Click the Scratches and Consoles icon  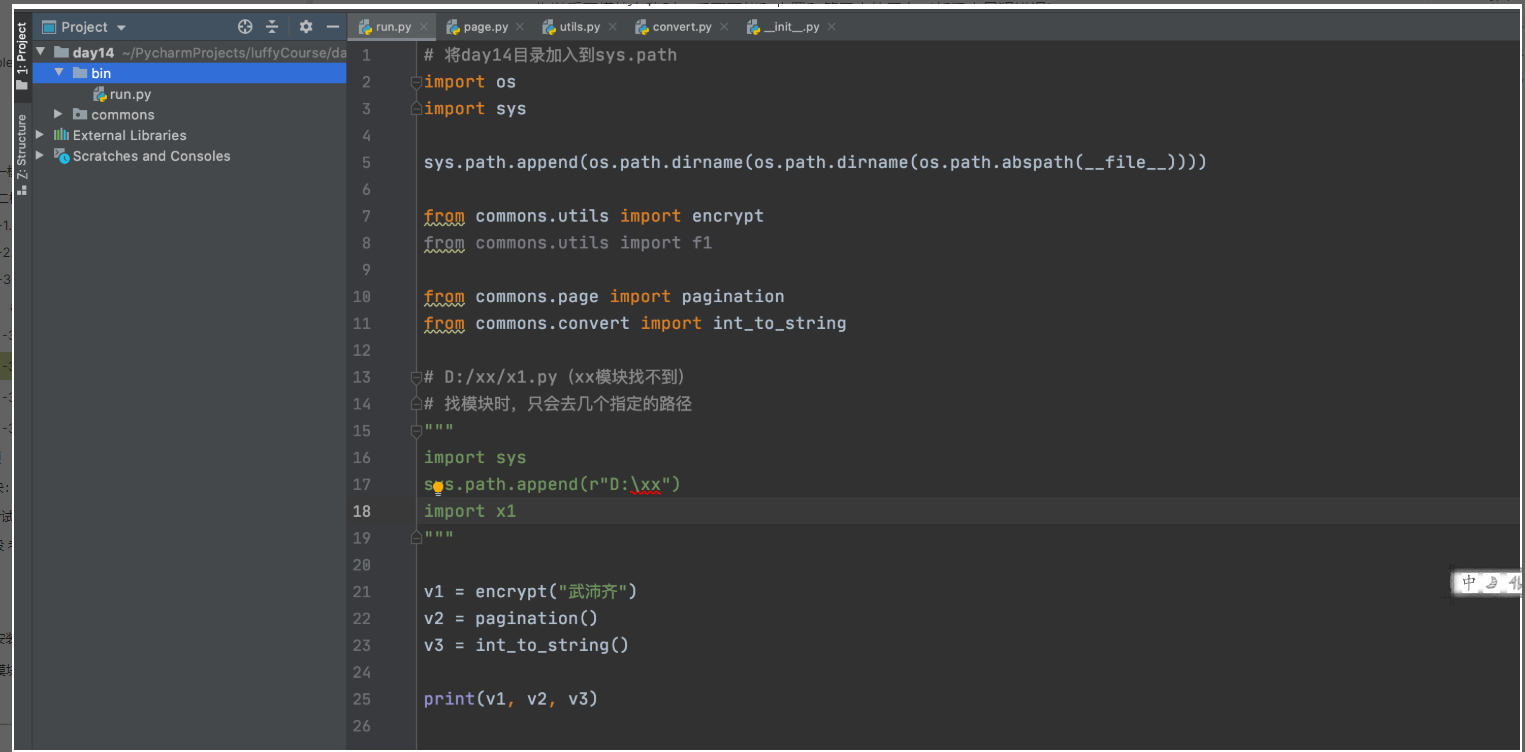[61, 156]
